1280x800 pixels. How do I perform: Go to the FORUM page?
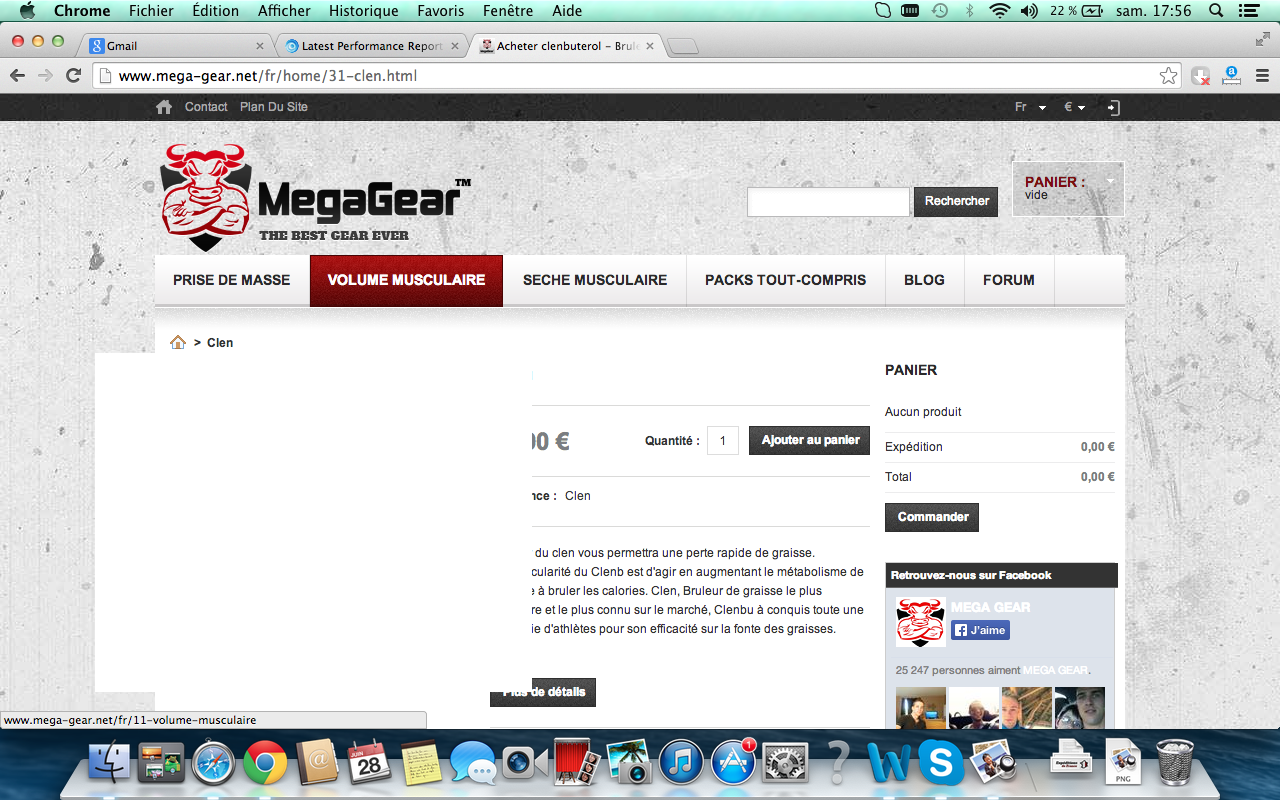1009,280
